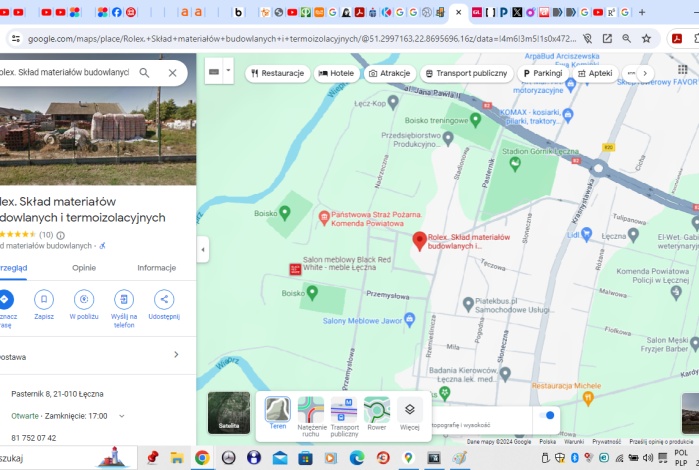This screenshot has height=470, width=699.
Task: Open the Mail app in taskbar
Action: click(280, 458)
